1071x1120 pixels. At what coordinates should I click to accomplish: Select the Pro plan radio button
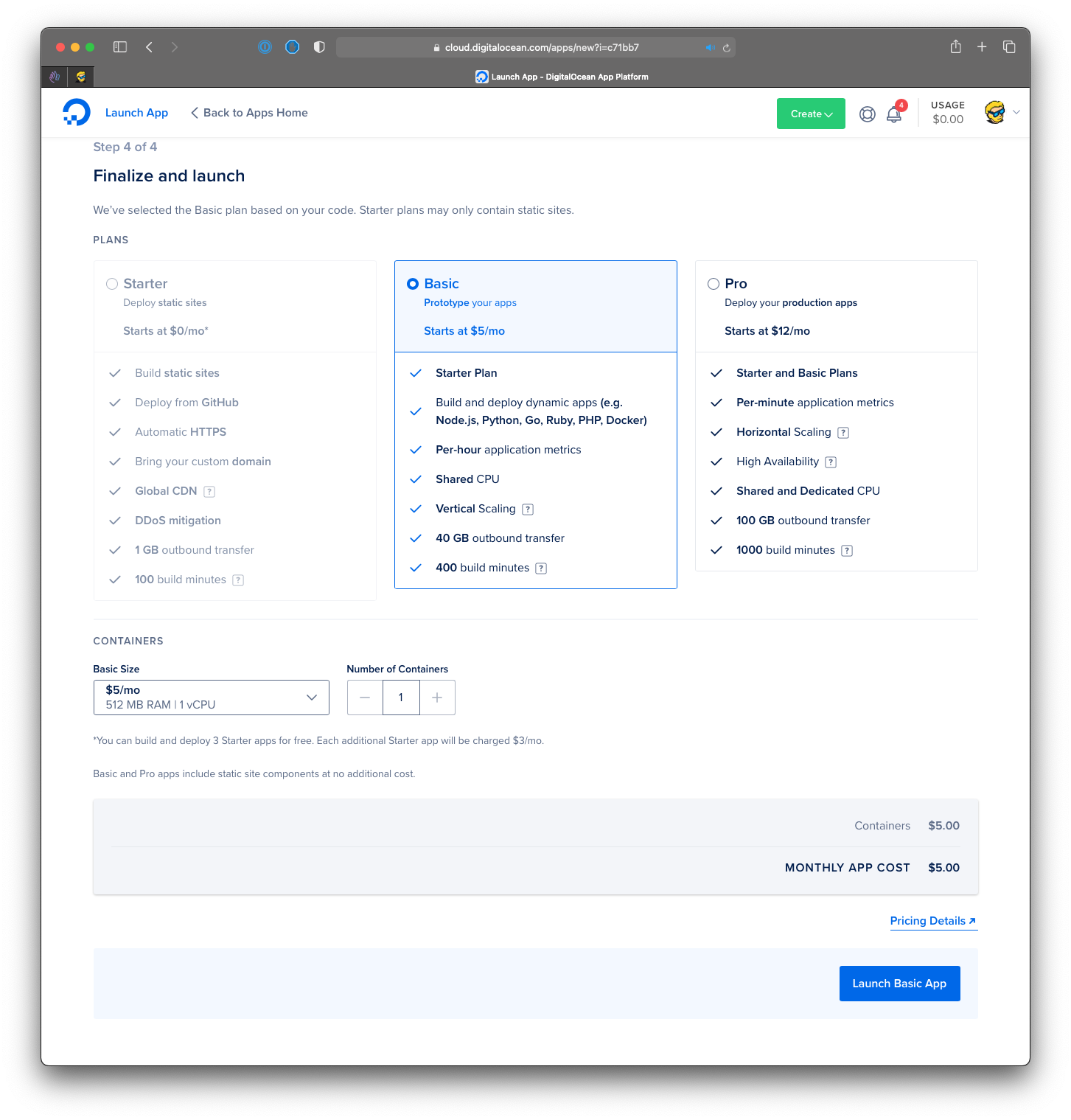coord(714,284)
